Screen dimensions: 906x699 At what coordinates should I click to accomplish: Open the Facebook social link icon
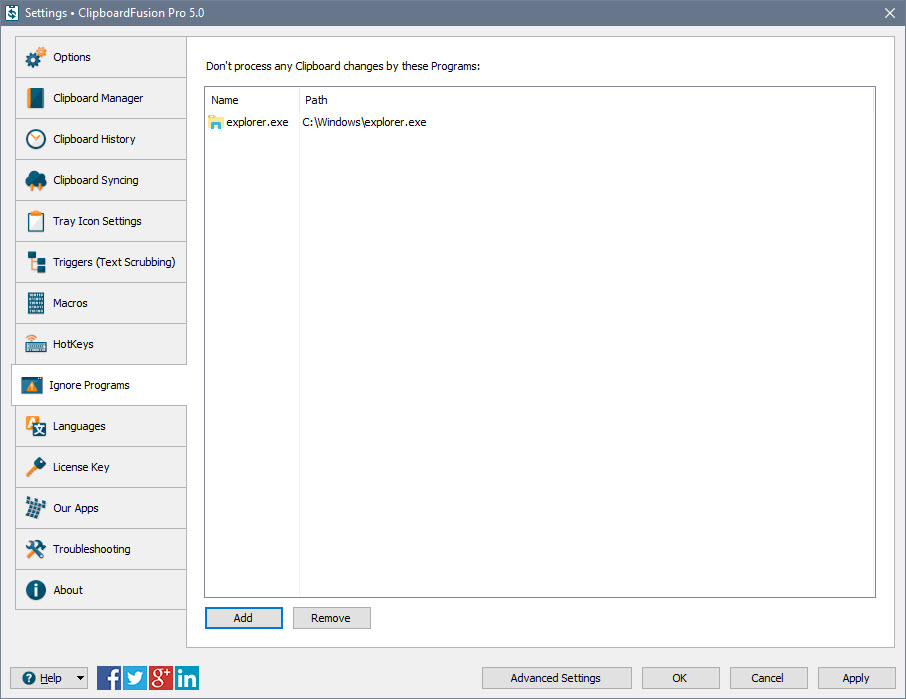click(109, 678)
